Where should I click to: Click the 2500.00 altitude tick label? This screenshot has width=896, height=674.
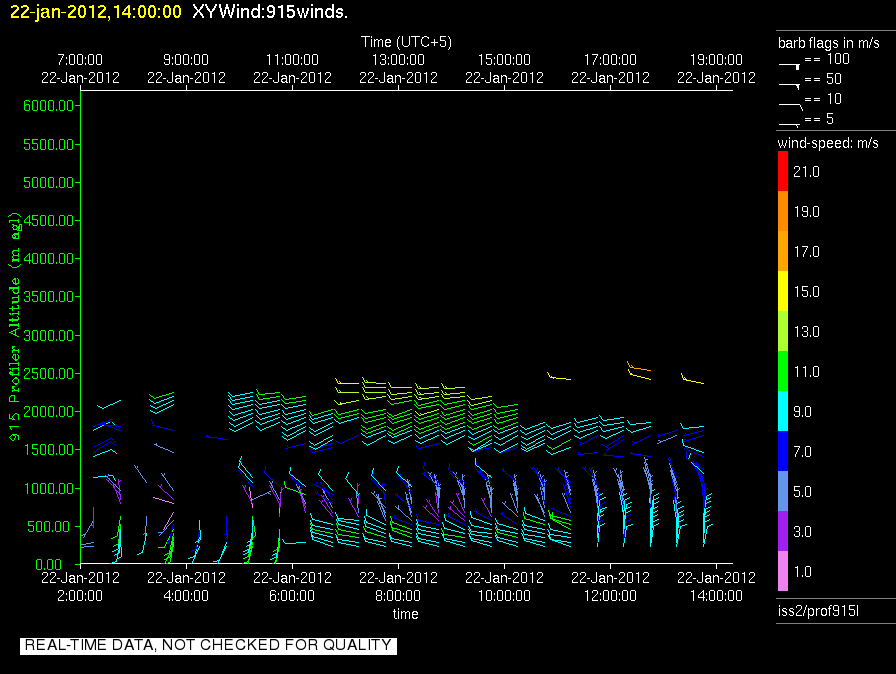pyautogui.click(x=49, y=374)
